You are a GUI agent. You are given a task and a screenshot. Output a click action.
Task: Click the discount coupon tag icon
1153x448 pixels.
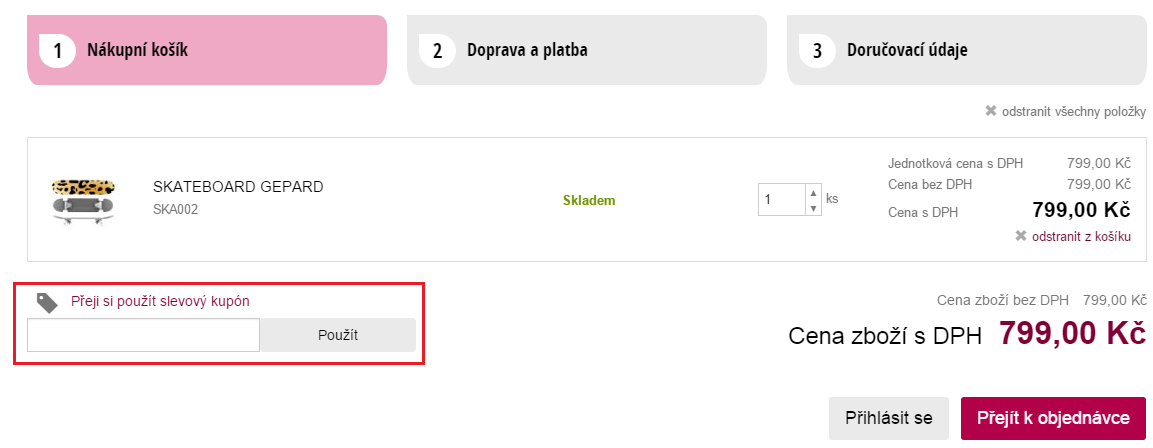coord(47,302)
